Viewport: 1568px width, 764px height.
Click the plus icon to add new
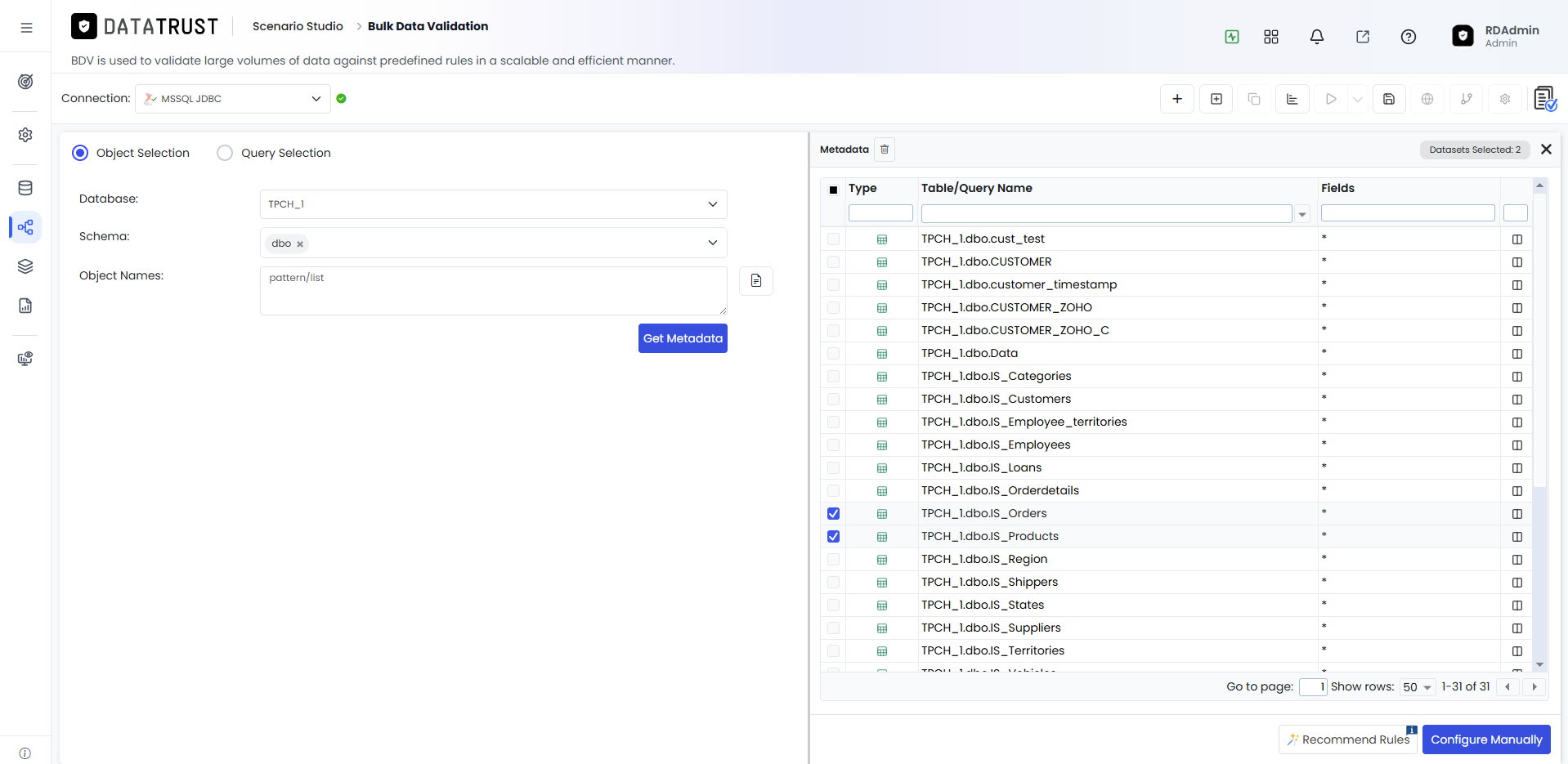pyautogui.click(x=1176, y=99)
